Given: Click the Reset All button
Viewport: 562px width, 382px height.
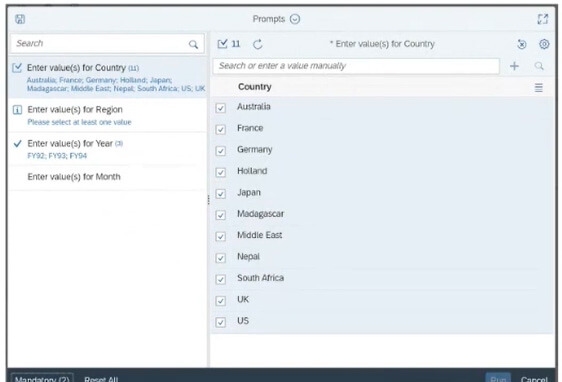Looking at the screenshot, I should point(101,379).
